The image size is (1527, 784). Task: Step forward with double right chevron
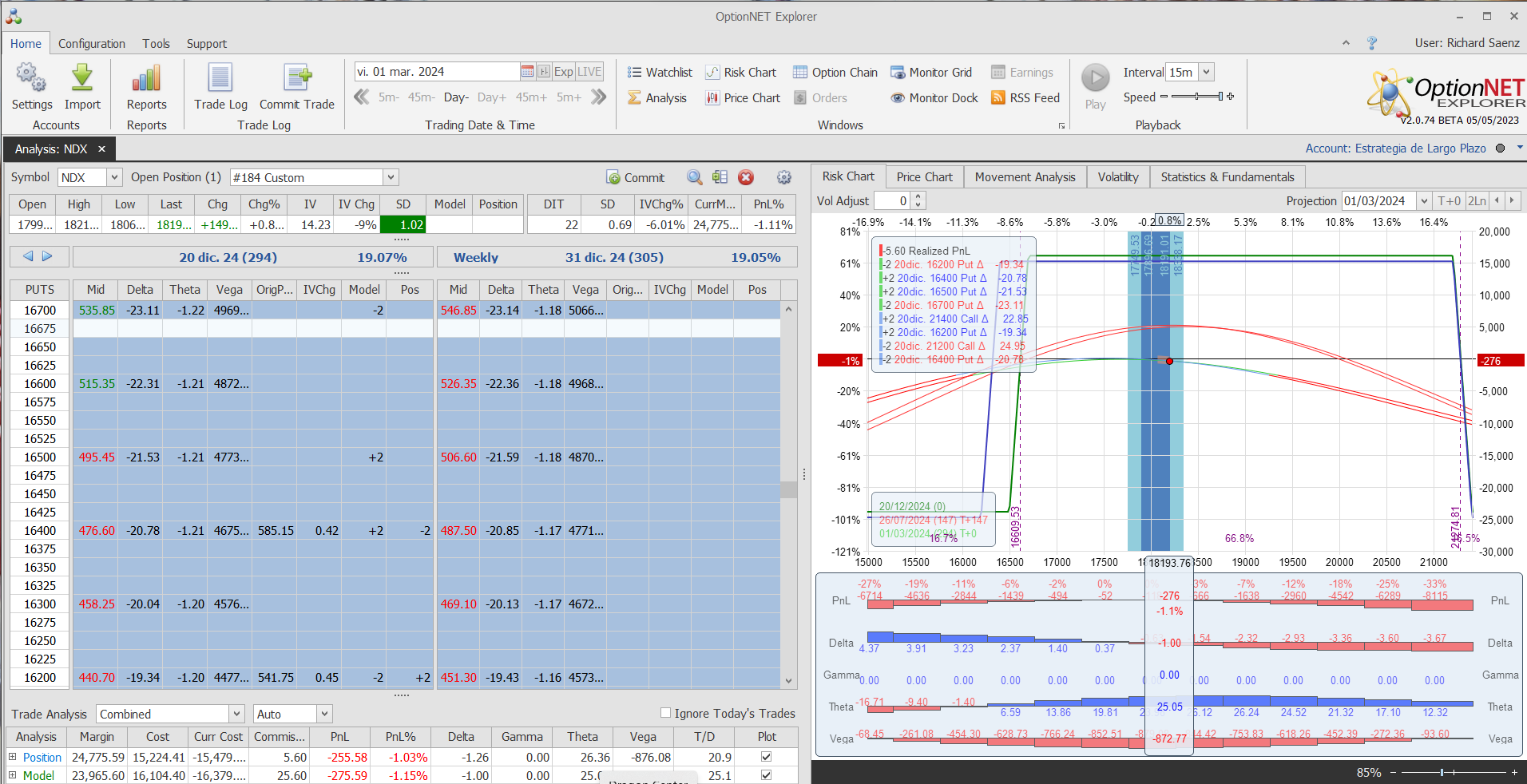(x=599, y=97)
